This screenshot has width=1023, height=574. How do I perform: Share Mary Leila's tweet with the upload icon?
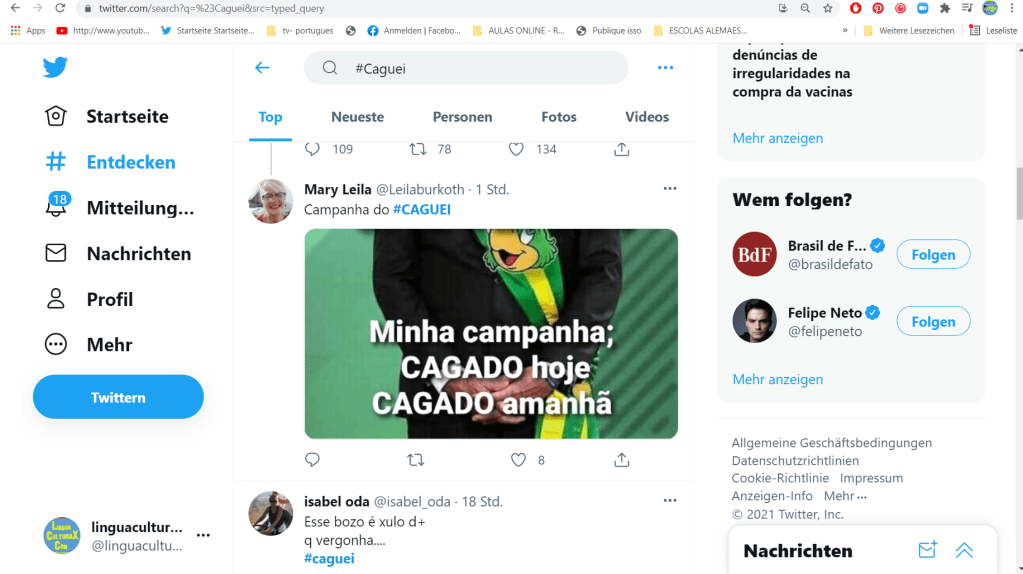coord(622,460)
